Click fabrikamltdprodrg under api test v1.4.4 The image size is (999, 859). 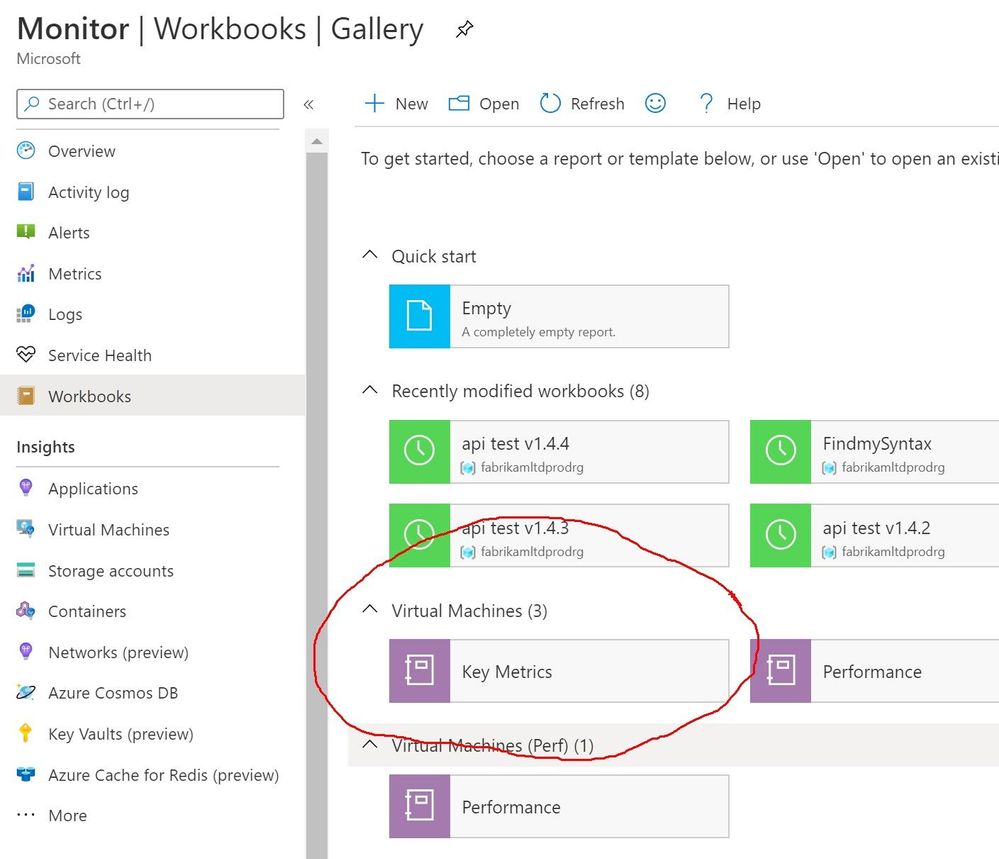(x=532, y=467)
